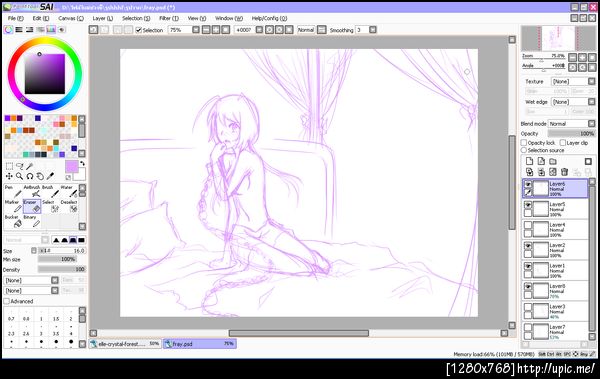The width and height of the screenshot is (600, 379).
Task: Open the Layer menu
Action: click(103, 18)
